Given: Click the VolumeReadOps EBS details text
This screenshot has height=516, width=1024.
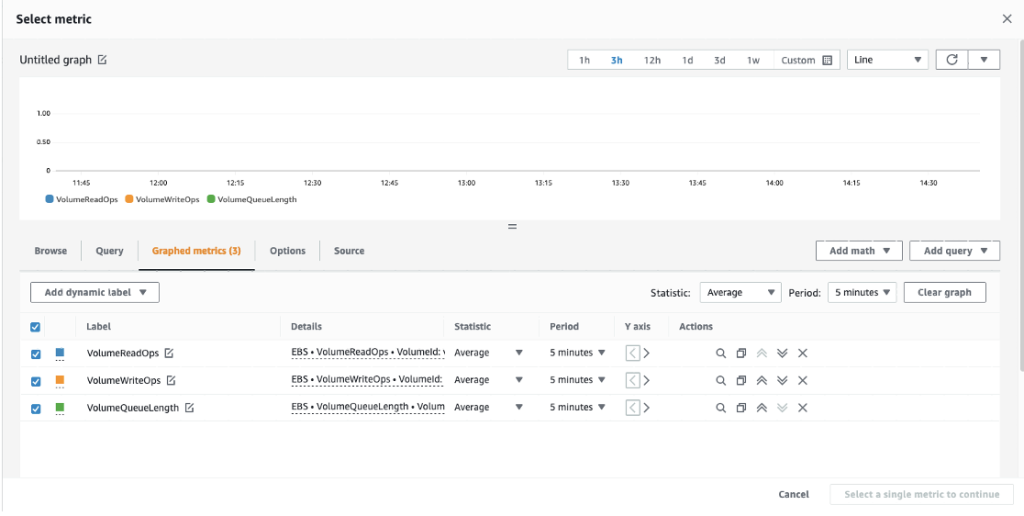Looking at the screenshot, I should [368, 353].
